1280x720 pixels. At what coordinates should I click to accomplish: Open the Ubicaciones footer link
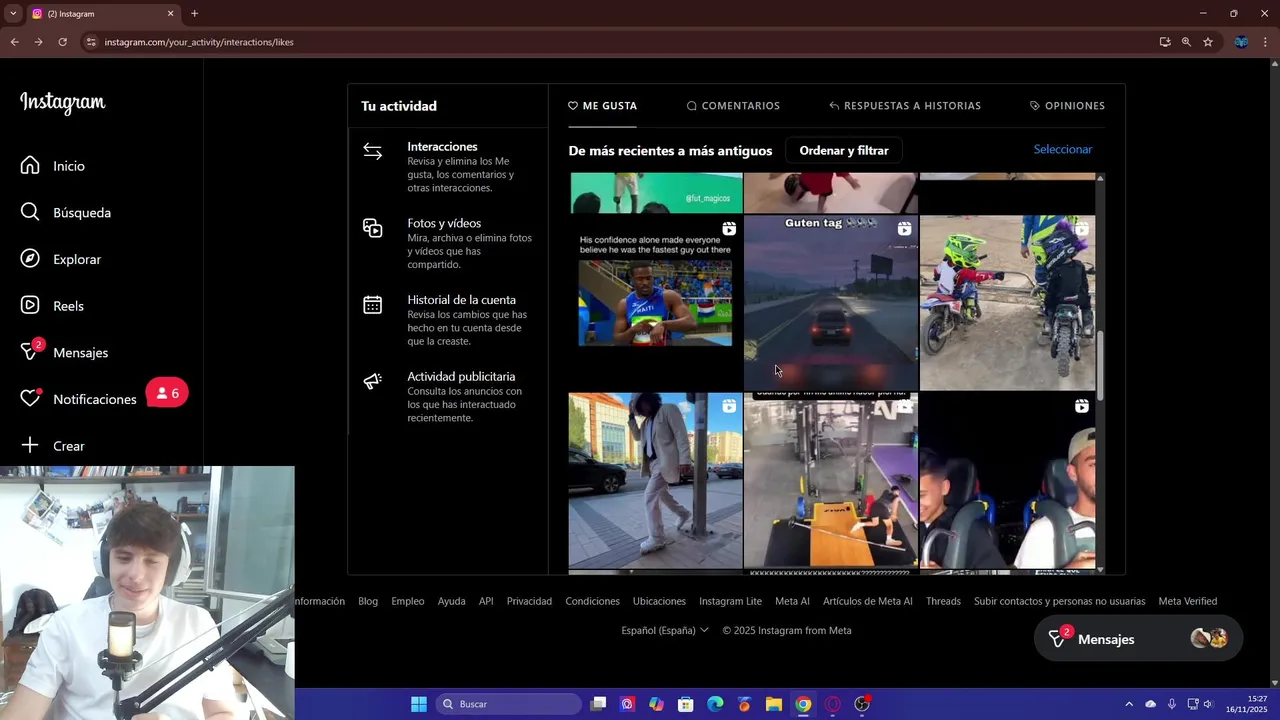(659, 601)
